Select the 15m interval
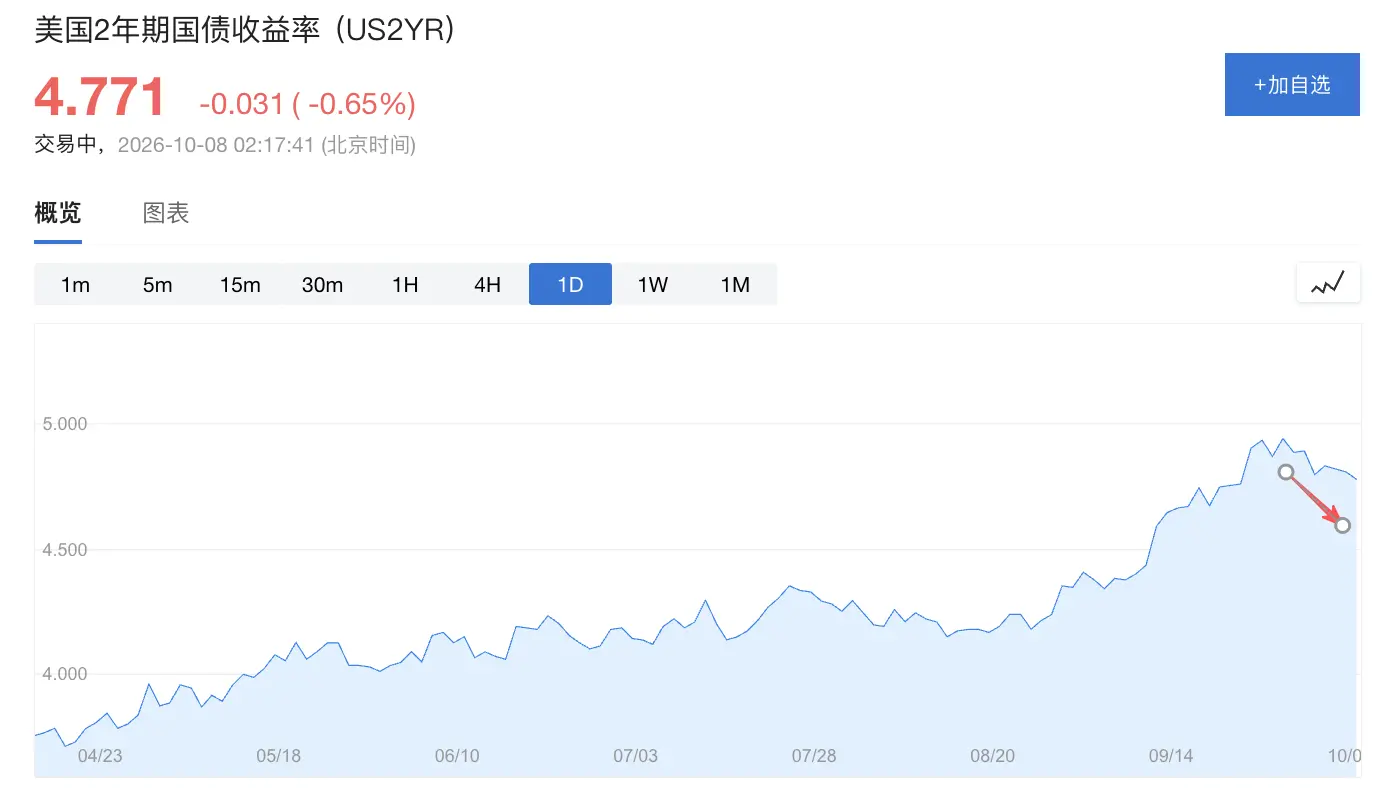The height and width of the screenshot is (796, 1374). (x=240, y=285)
